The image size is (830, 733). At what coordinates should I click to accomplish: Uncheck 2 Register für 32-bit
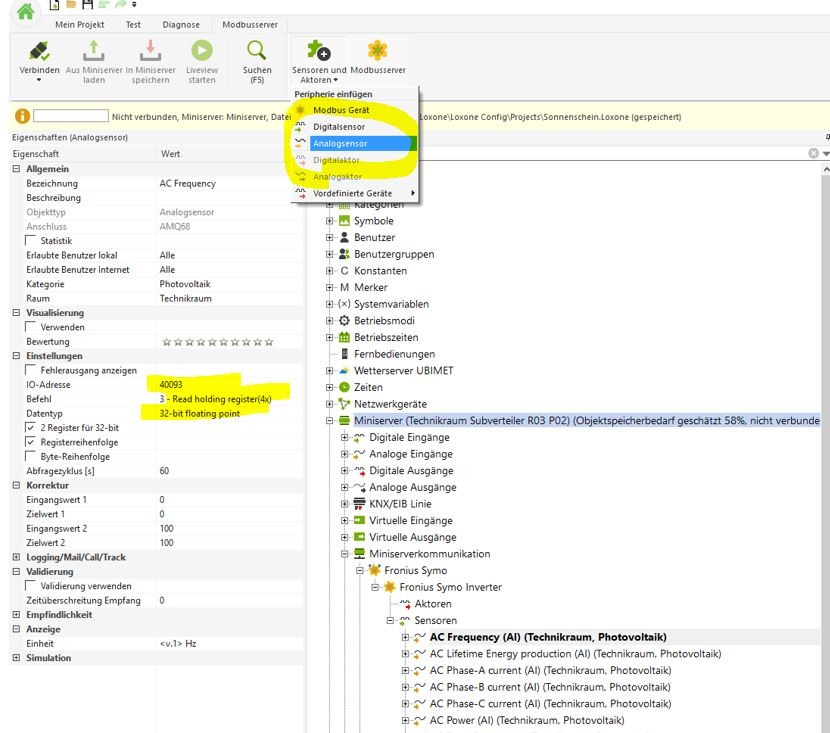[31, 427]
